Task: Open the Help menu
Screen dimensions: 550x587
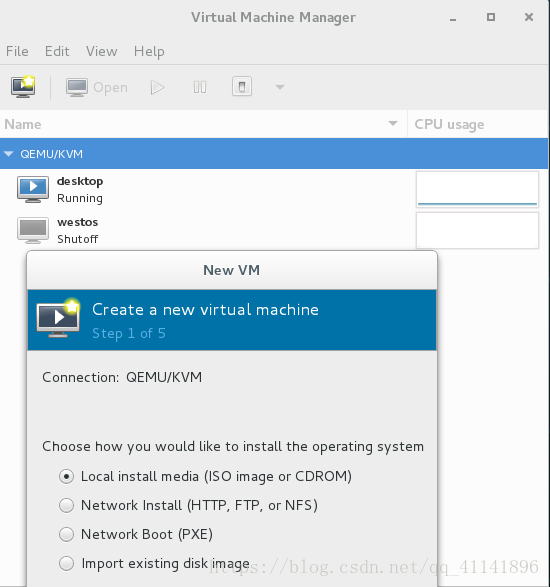Action: pyautogui.click(x=149, y=51)
